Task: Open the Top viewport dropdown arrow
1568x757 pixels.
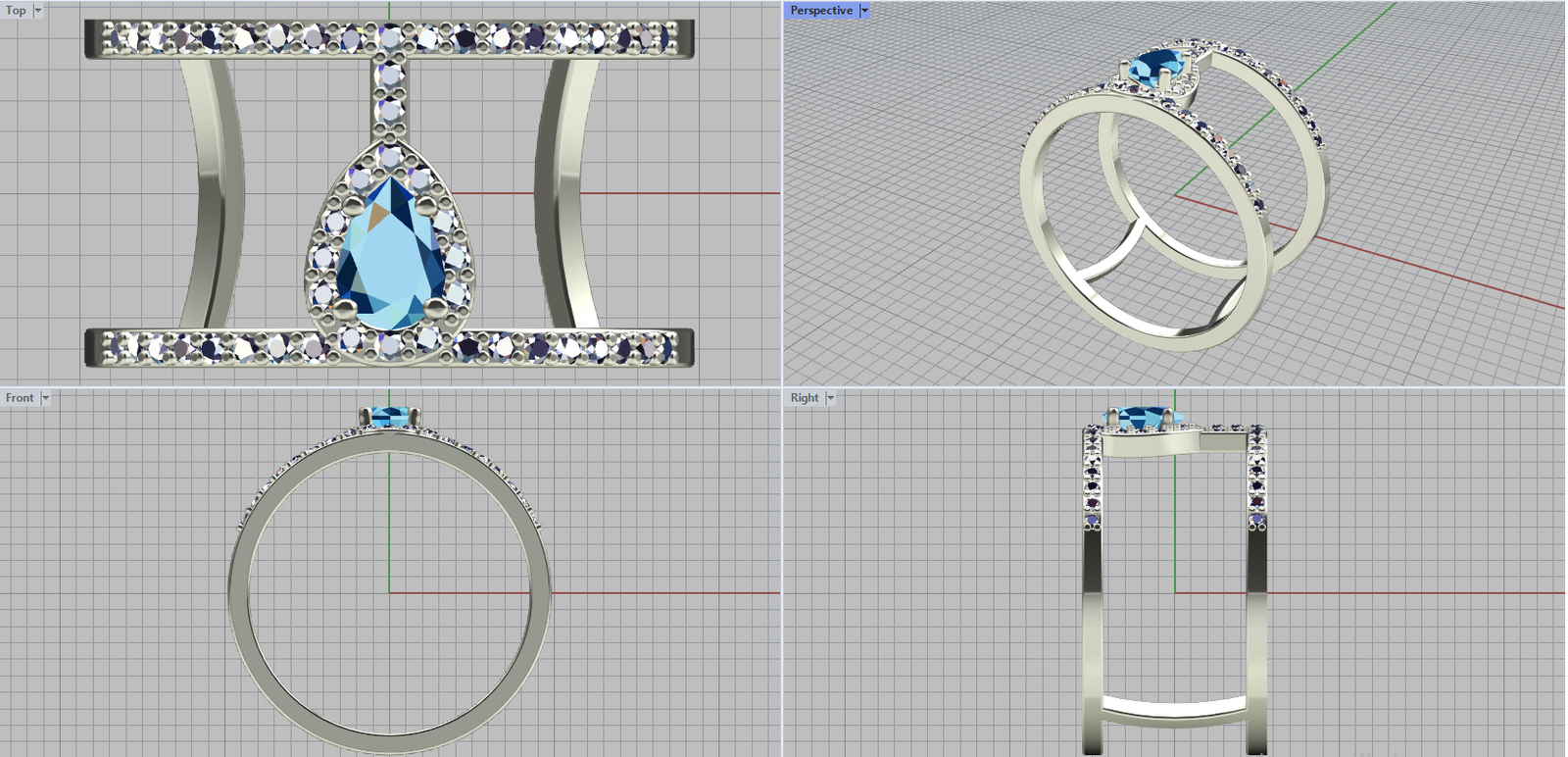Action: pyautogui.click(x=38, y=11)
